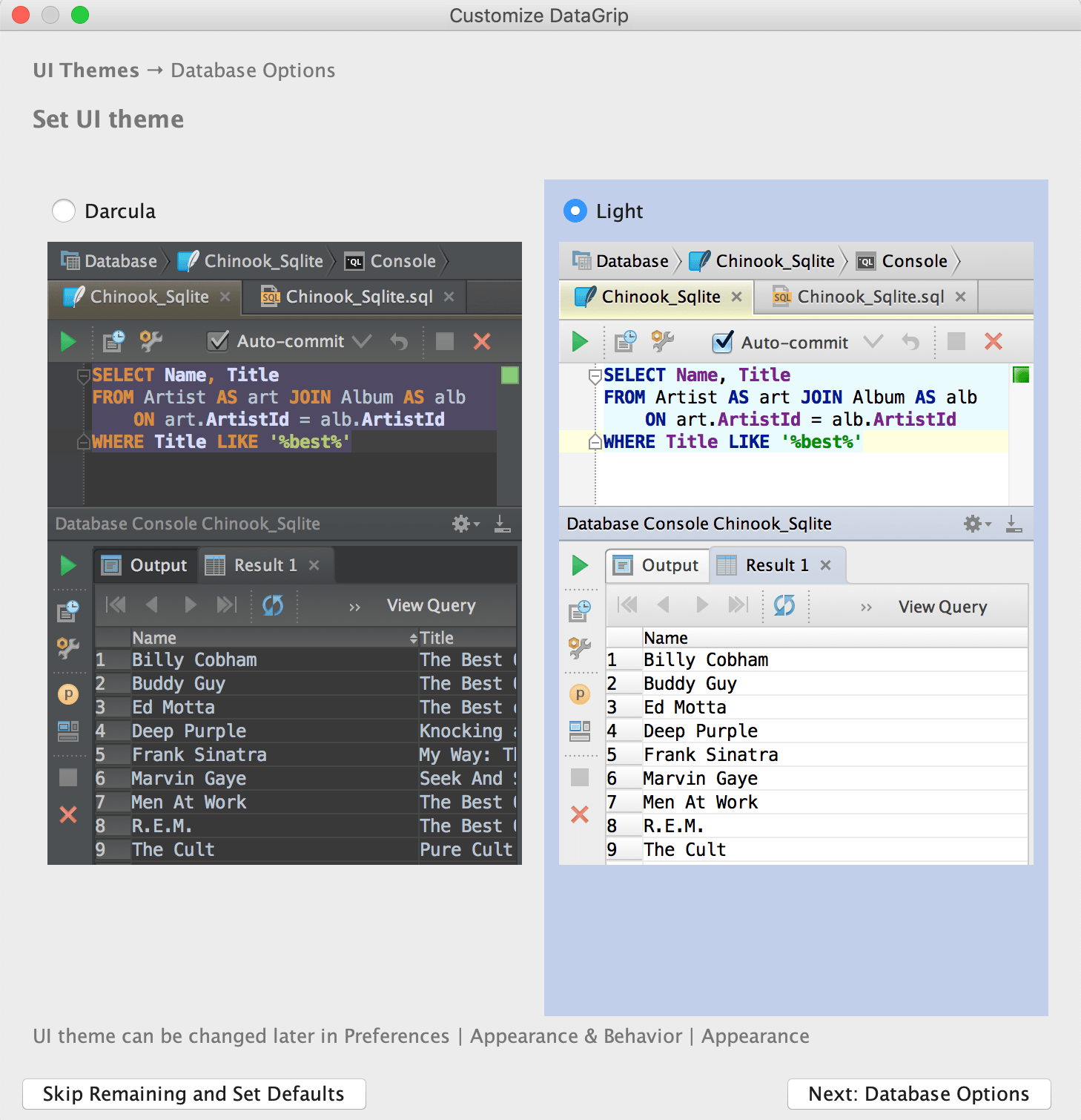Click the hide panel icon in Light console header
The image size is (1081, 1120).
coord(1014,524)
